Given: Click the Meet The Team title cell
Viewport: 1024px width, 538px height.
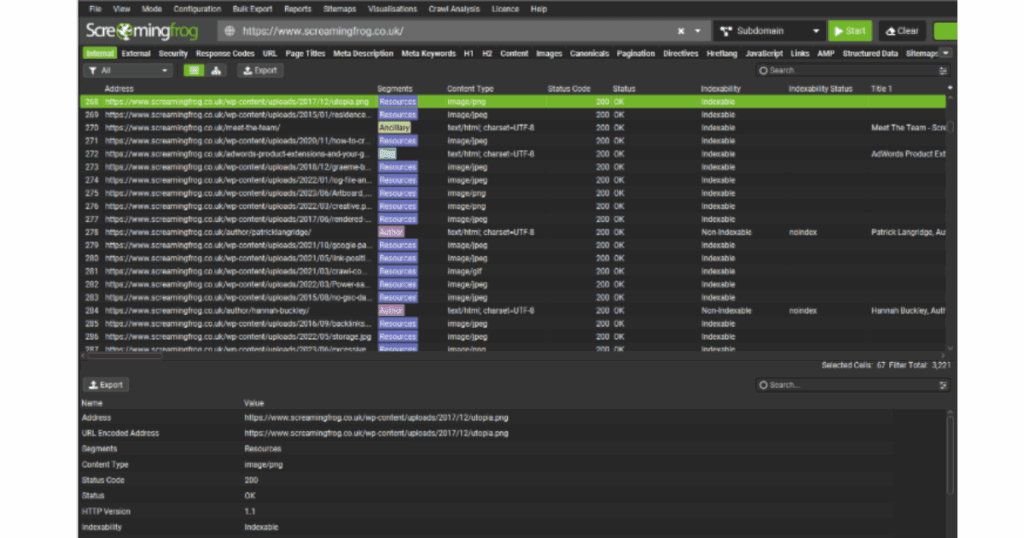Looking at the screenshot, I should coord(908,128).
